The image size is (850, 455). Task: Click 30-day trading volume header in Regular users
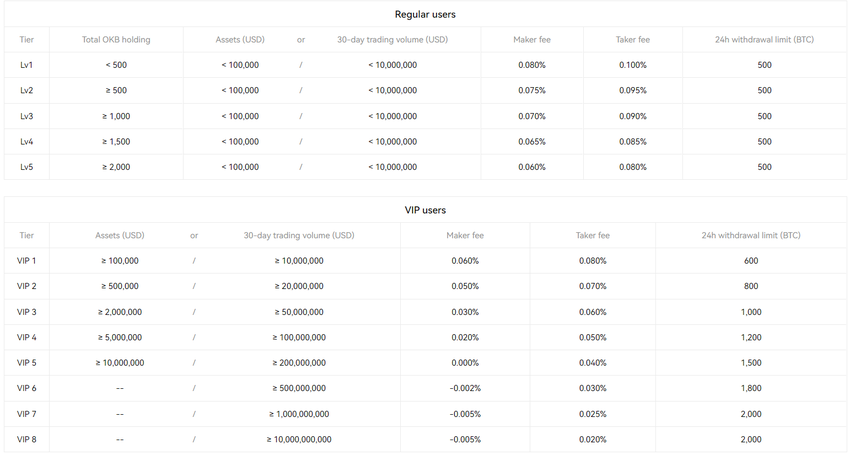coord(392,40)
